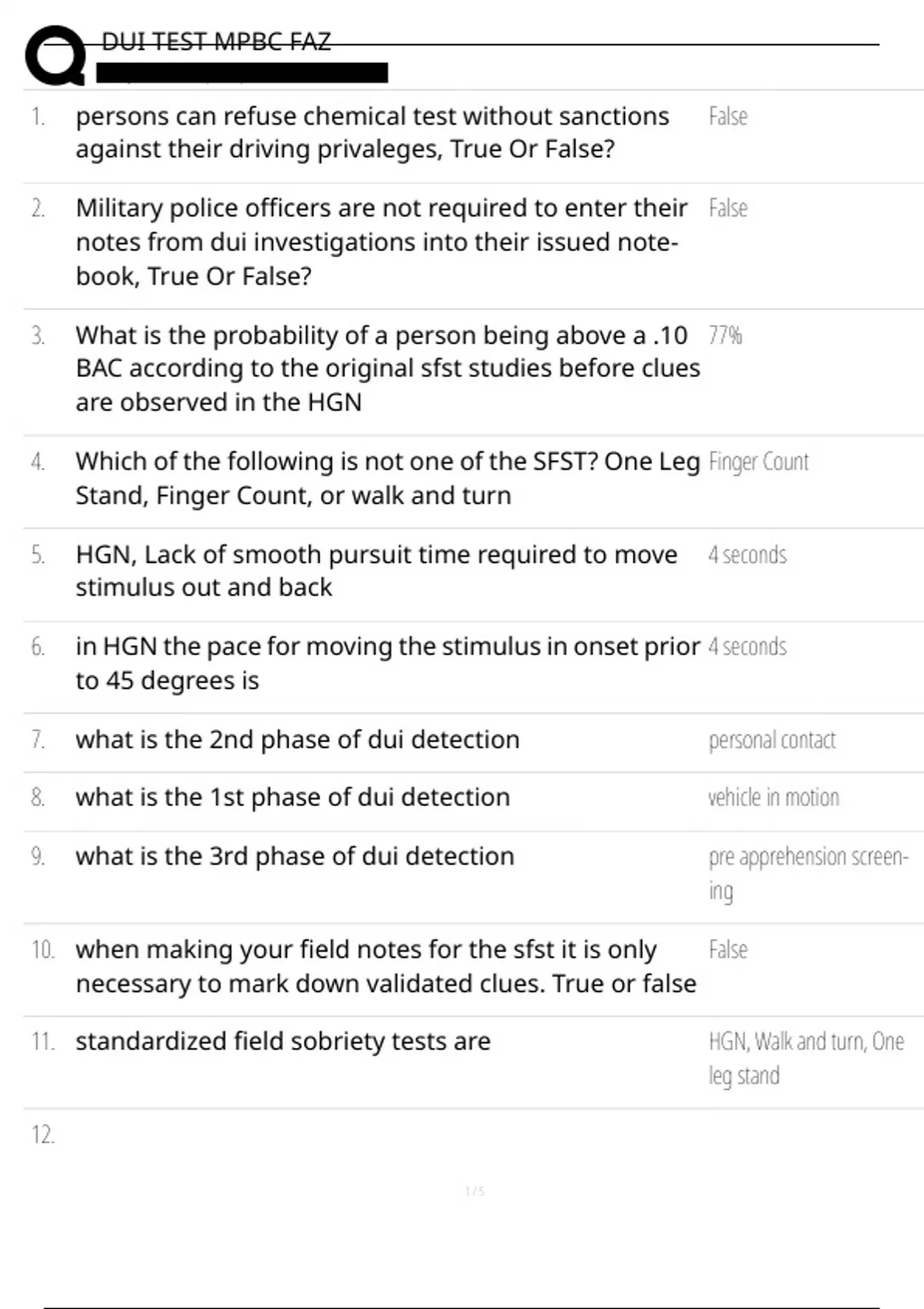Click the '1/5' page indicator
This screenshot has height=1309, width=924.
474,1192
